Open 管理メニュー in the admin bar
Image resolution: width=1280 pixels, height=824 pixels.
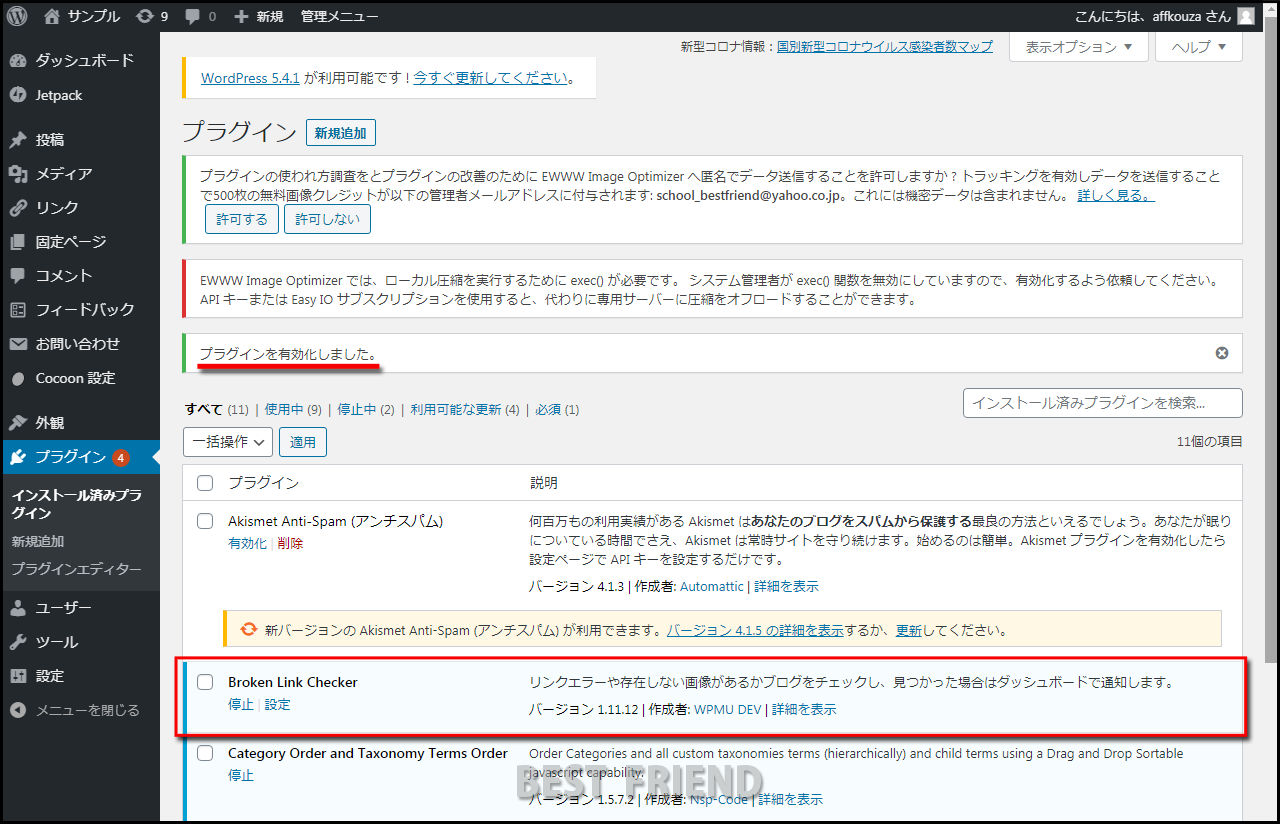pos(340,16)
